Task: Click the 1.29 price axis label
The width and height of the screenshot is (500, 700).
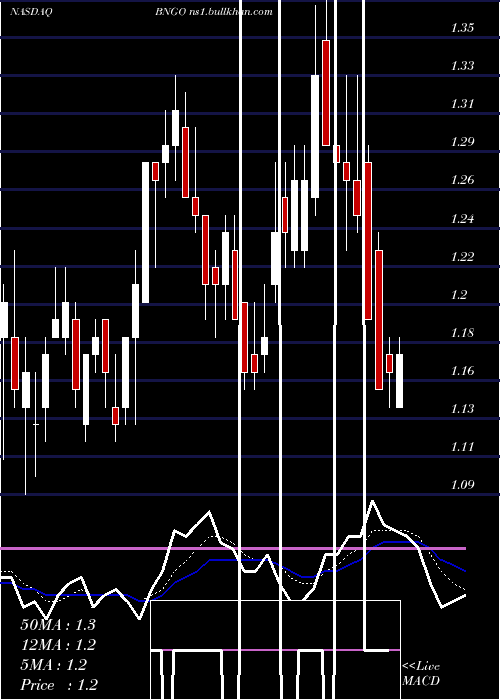Action: [x=462, y=142]
